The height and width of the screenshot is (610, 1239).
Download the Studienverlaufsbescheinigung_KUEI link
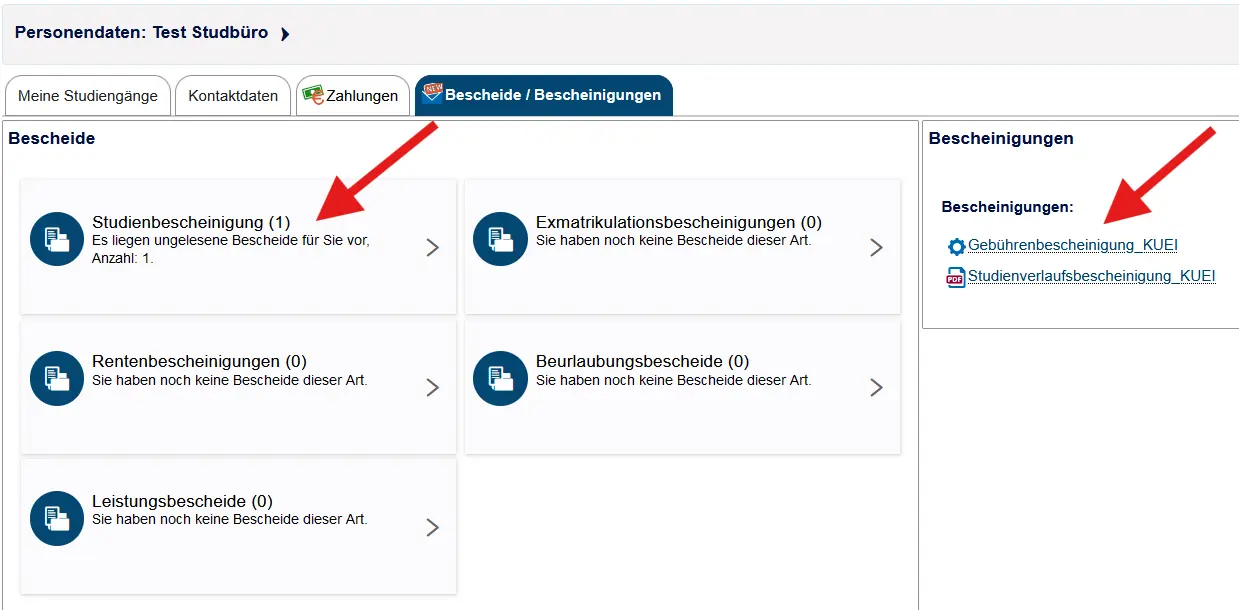tap(1091, 276)
